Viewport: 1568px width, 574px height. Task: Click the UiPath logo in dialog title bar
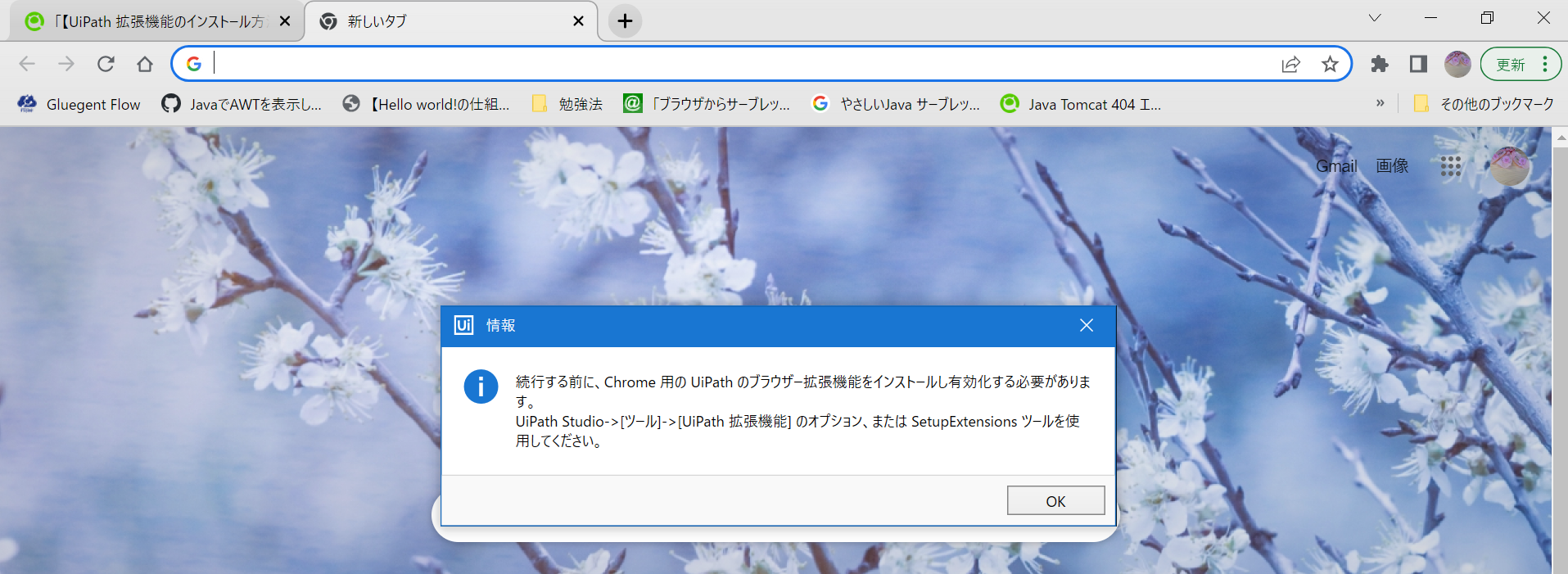[x=463, y=325]
